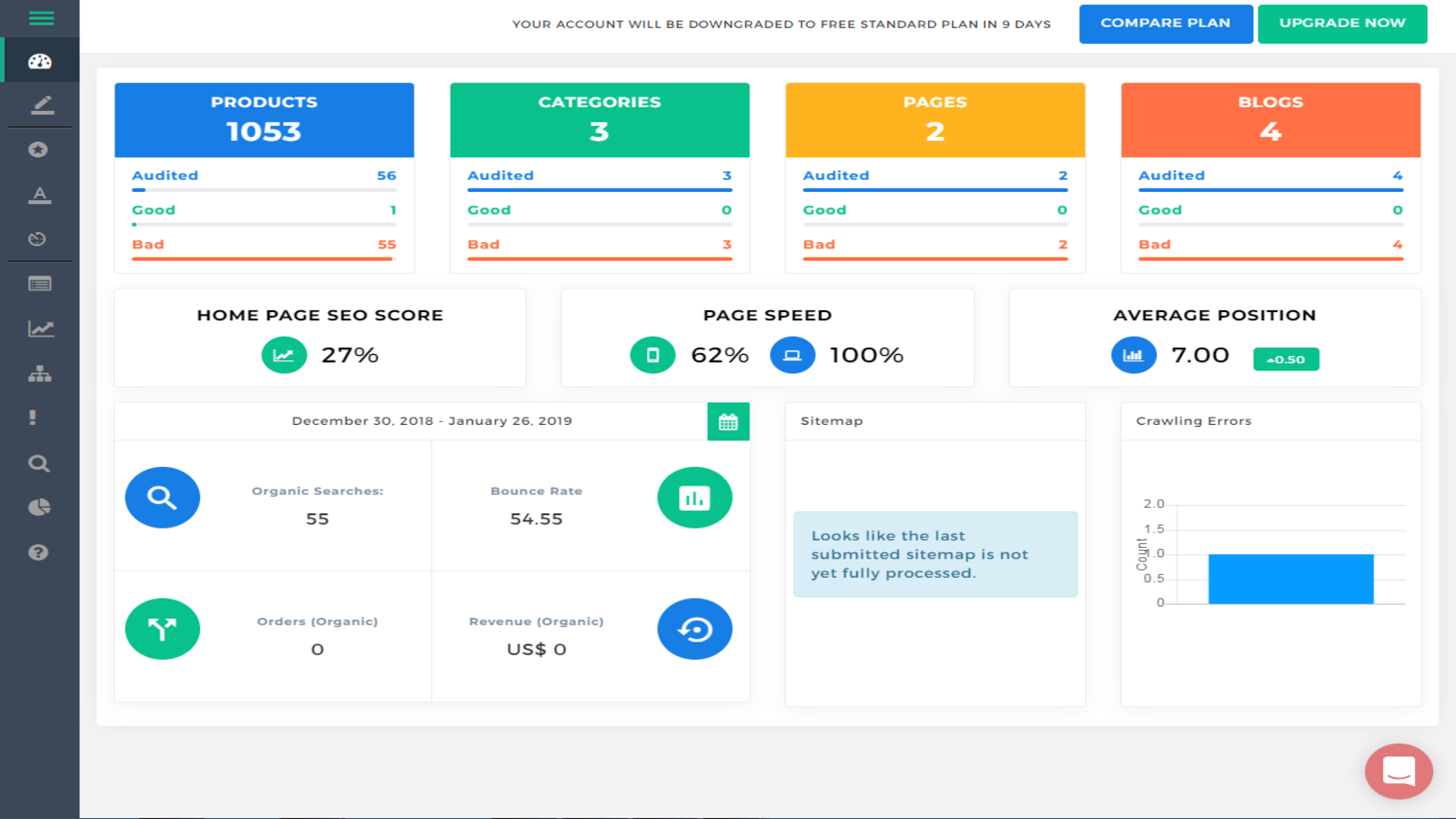Click the search magnifier icon in sidebar
This screenshot has width=1456, height=819.
[38, 463]
